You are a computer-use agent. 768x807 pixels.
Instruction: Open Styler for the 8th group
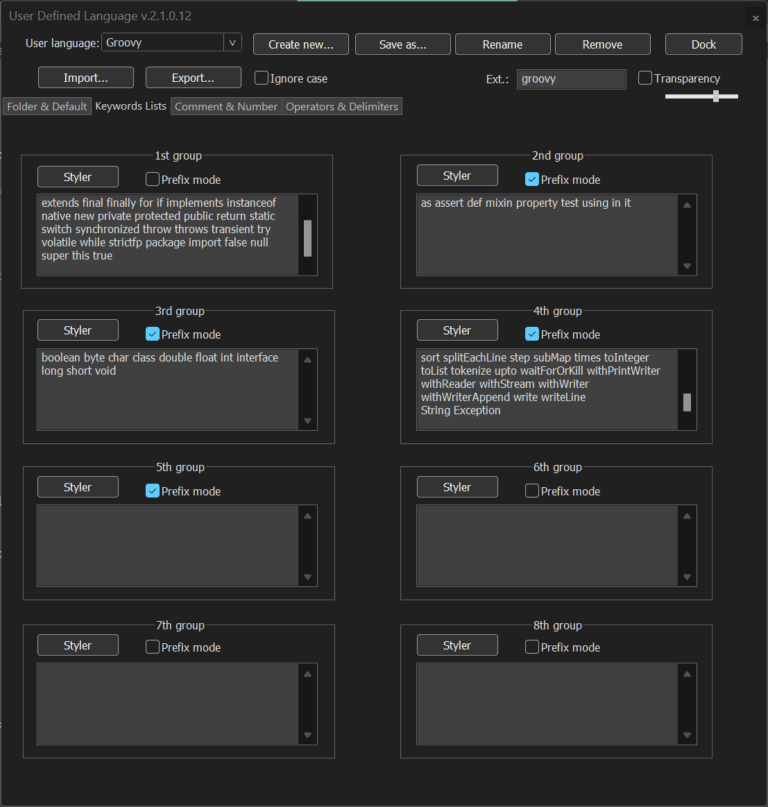click(457, 646)
